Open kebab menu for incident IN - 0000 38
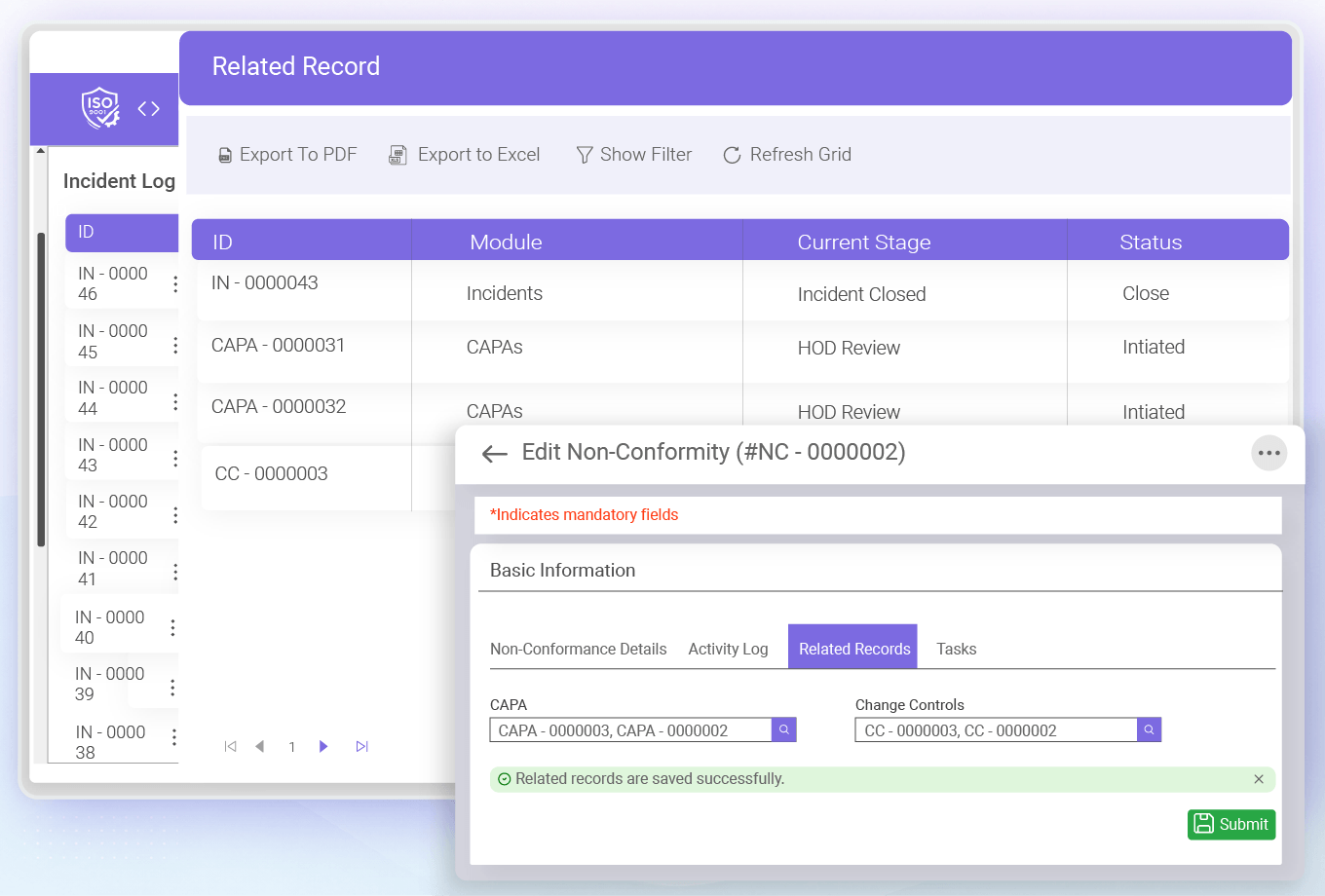Viewport: 1325px width, 896px height. 174,737
